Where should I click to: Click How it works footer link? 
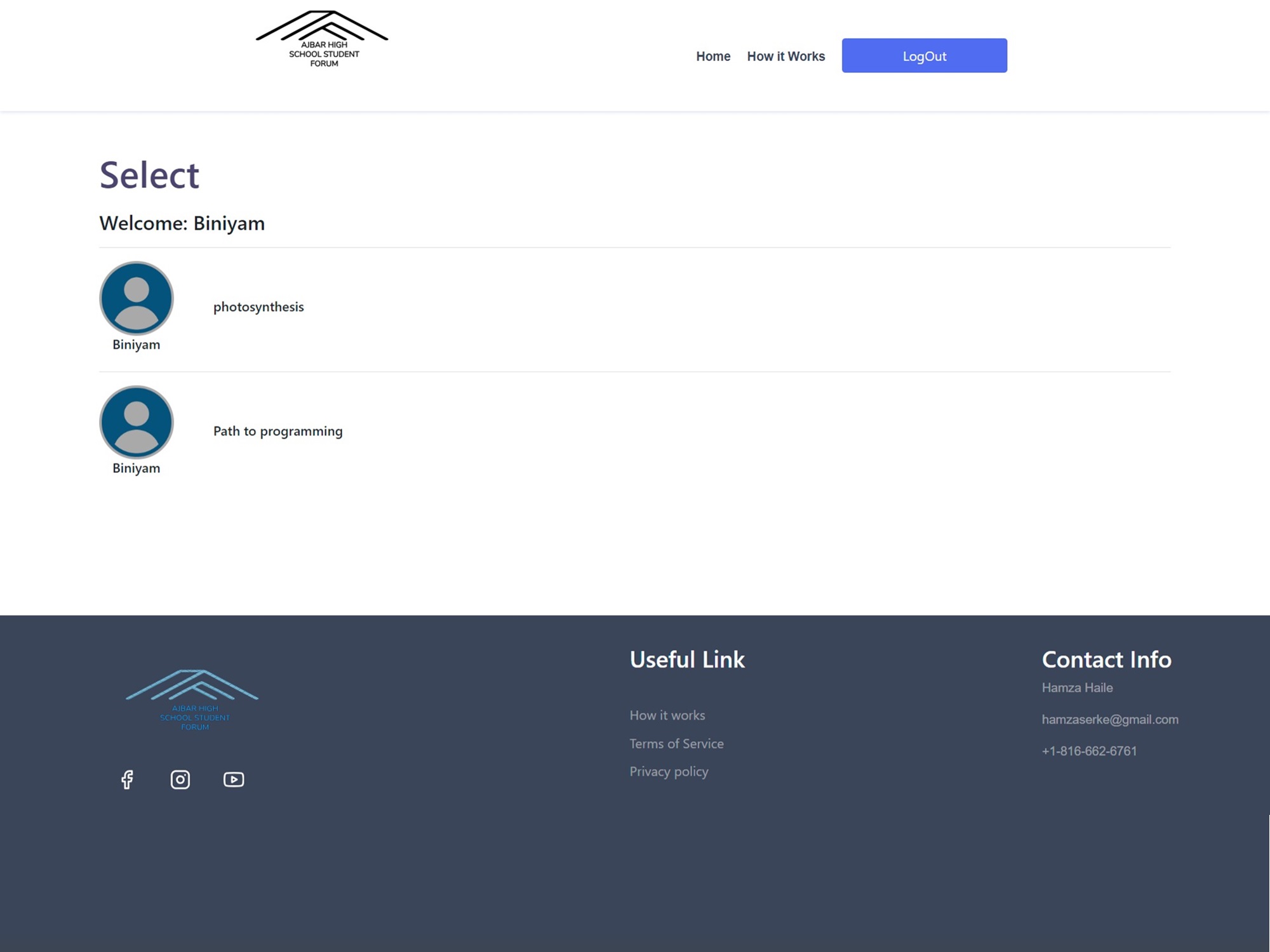point(667,715)
